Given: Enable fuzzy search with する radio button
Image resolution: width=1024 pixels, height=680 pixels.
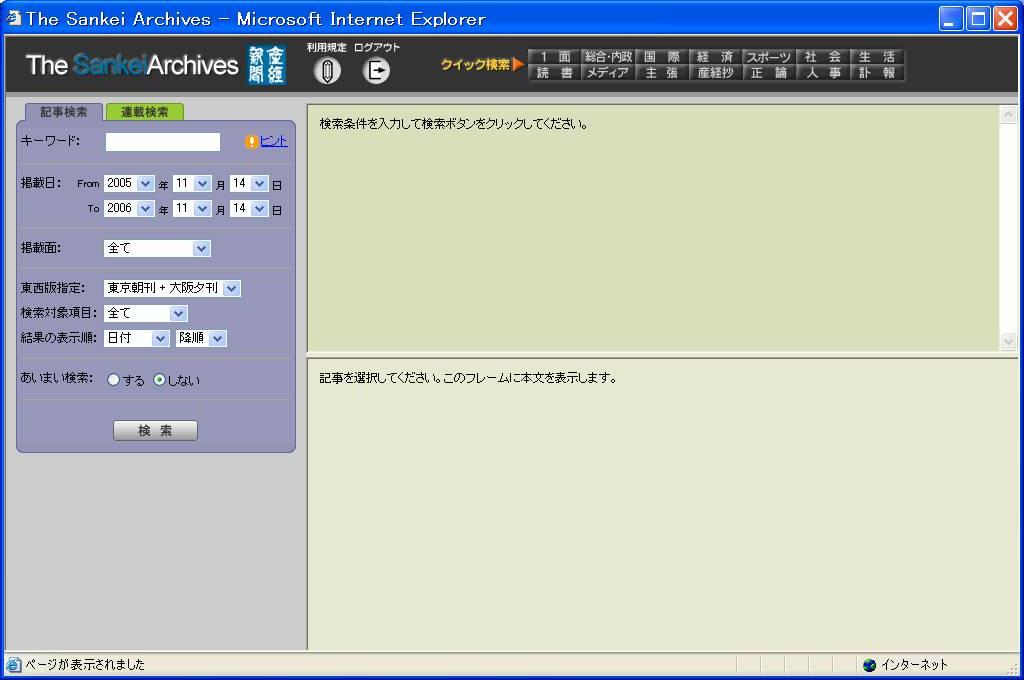Looking at the screenshot, I should (x=113, y=380).
